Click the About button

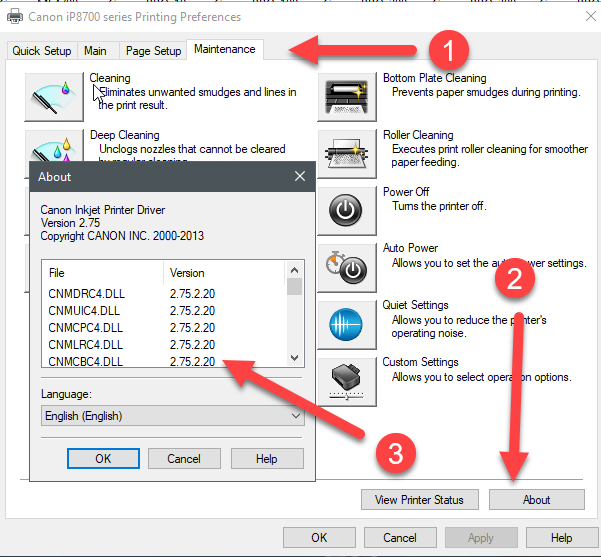coord(537,499)
